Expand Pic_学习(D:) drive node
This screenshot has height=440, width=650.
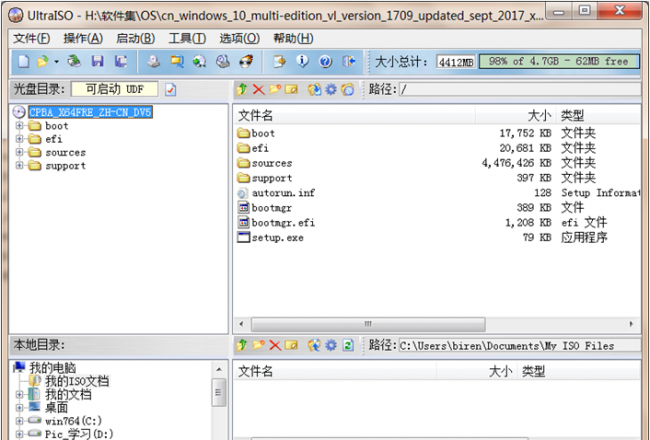19,434
